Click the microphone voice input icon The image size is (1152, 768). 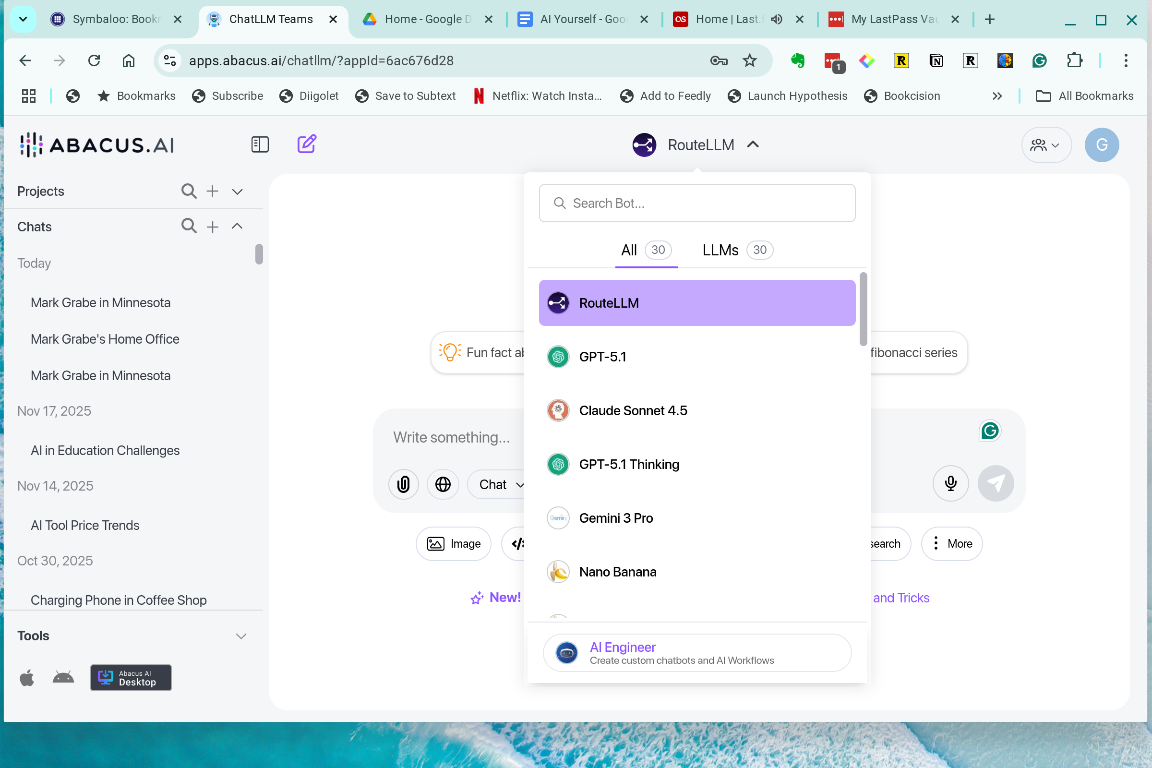point(950,484)
